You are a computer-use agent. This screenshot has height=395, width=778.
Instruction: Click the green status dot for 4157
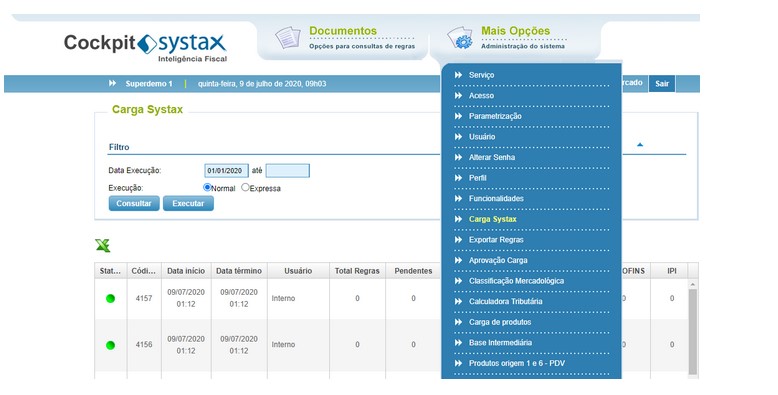point(111,298)
